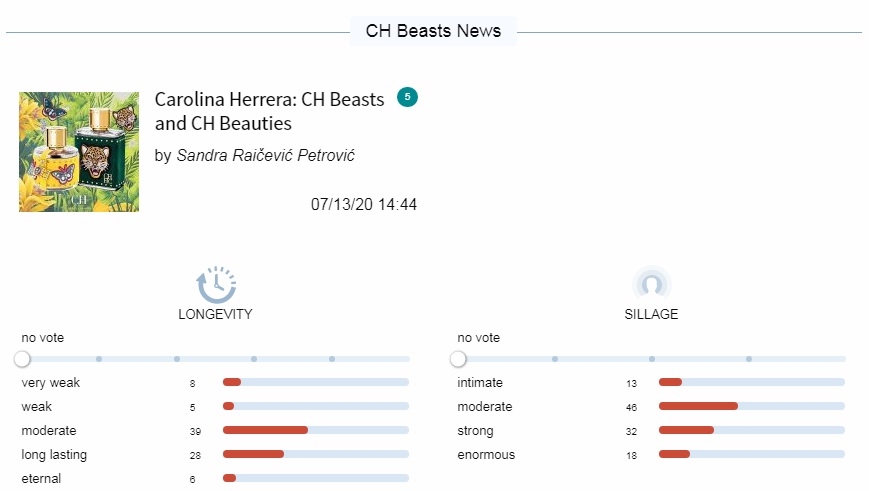Click the 'enormous' sillage vote bar
Screen dimensions: 869x491
(752, 454)
